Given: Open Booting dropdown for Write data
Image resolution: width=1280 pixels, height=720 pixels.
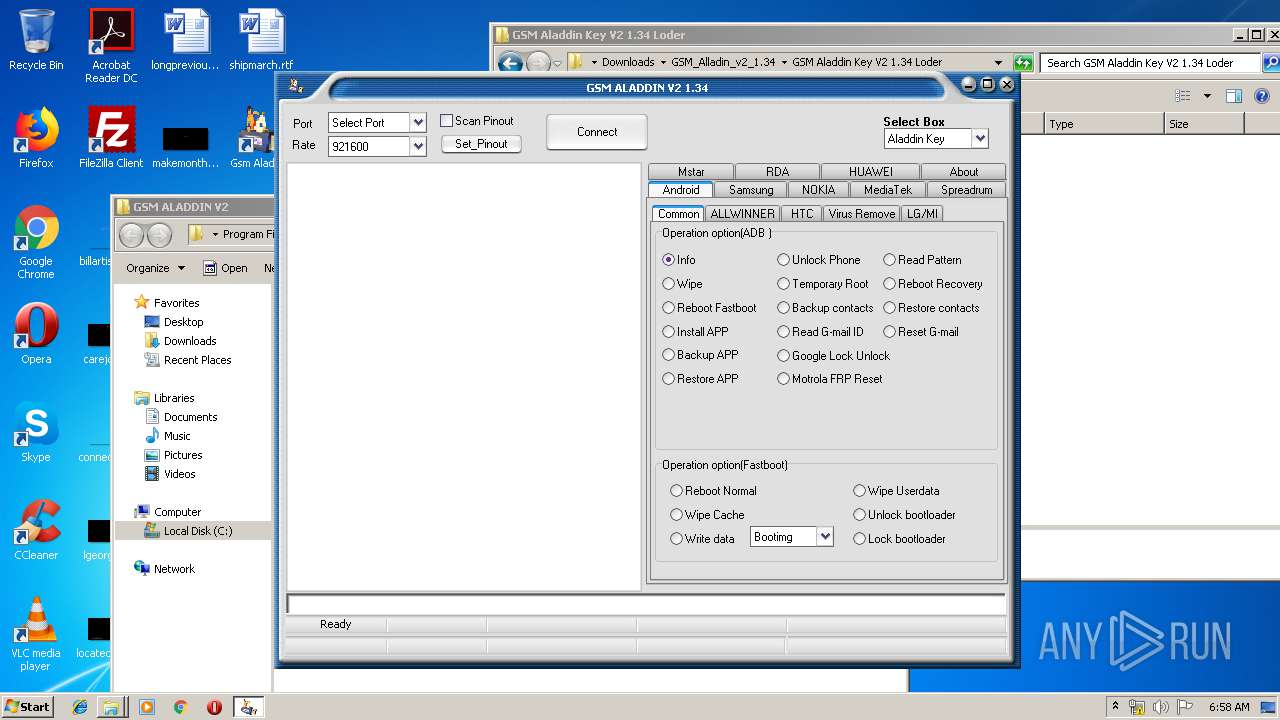Looking at the screenshot, I should [x=825, y=537].
